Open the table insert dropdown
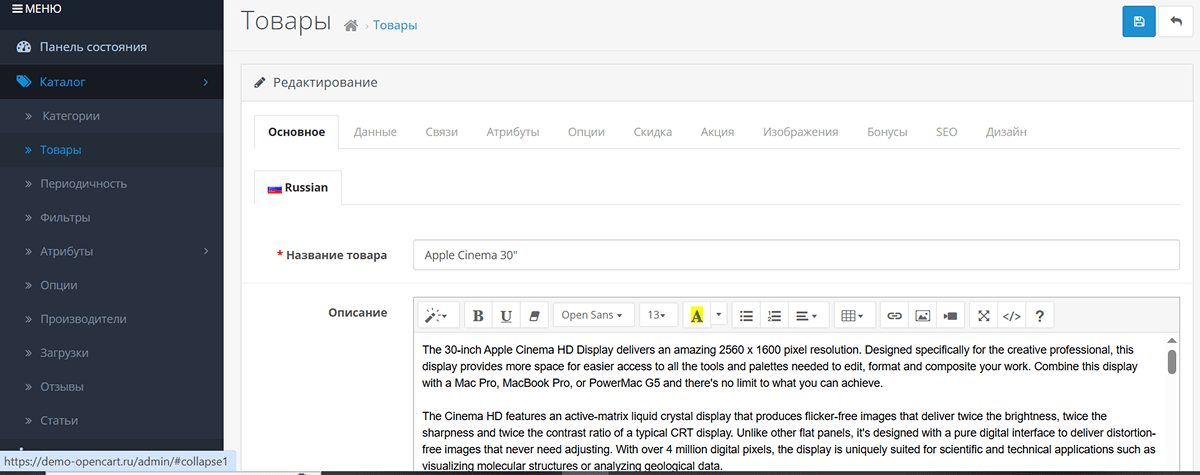Screen dimensions: 1200x475 point(853,315)
